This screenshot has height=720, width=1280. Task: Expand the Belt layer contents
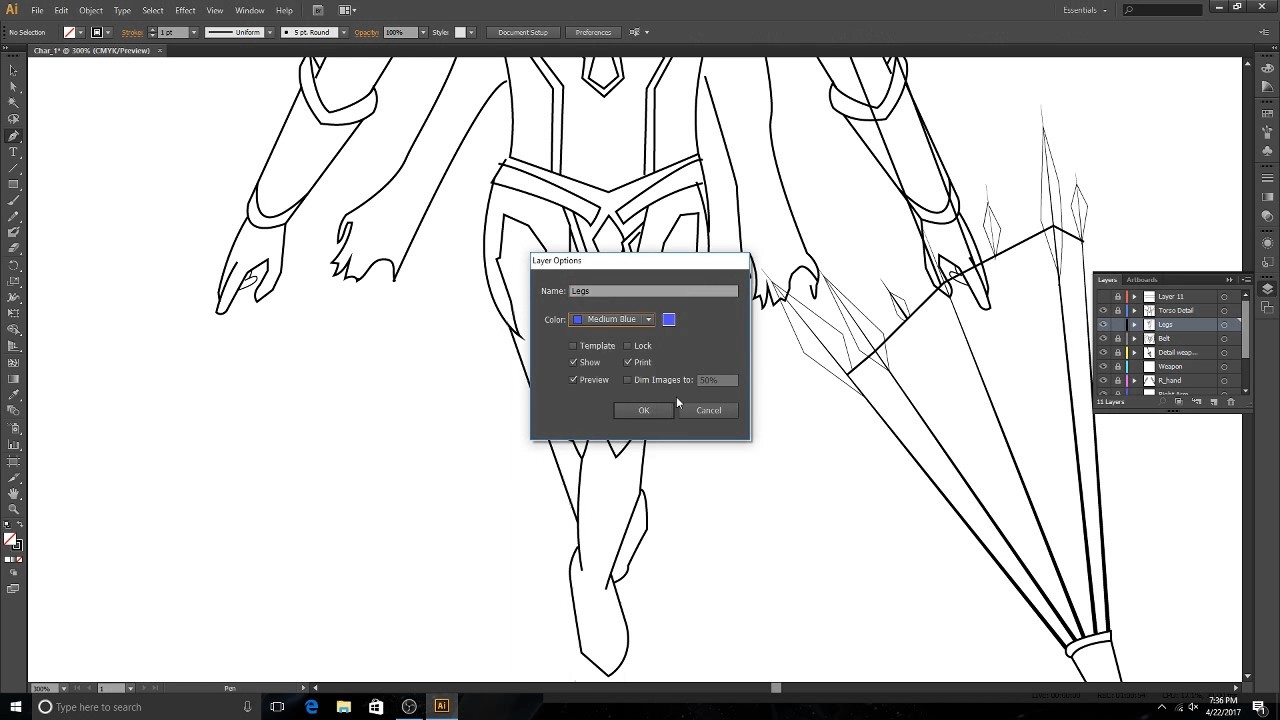(1134, 339)
